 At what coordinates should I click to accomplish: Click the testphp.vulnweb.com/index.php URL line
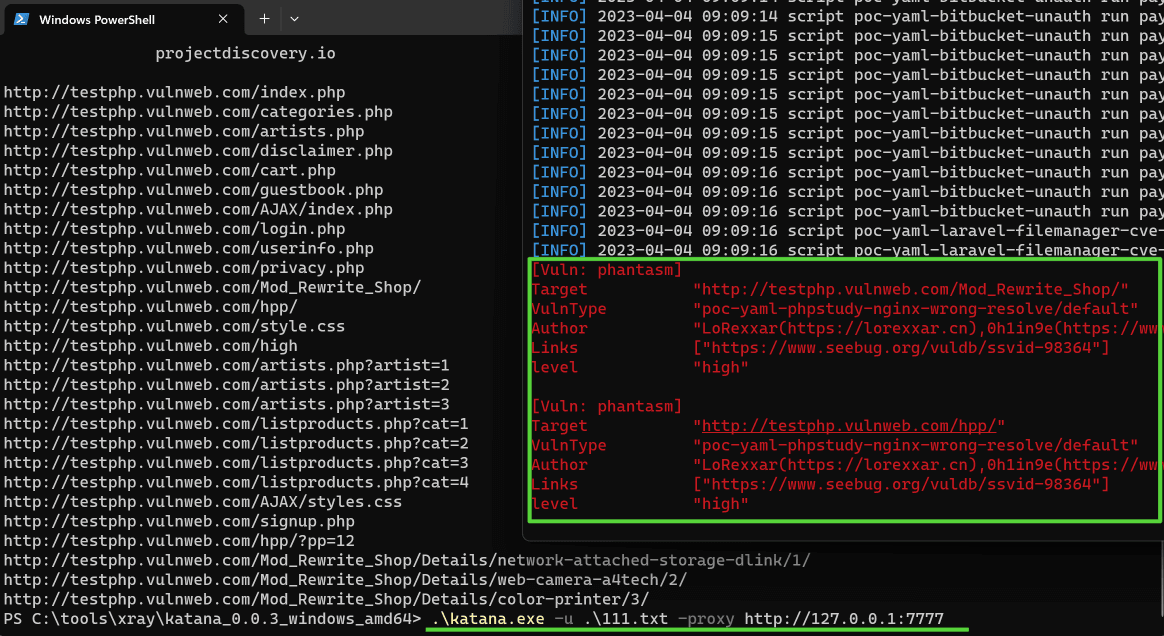tap(174, 93)
